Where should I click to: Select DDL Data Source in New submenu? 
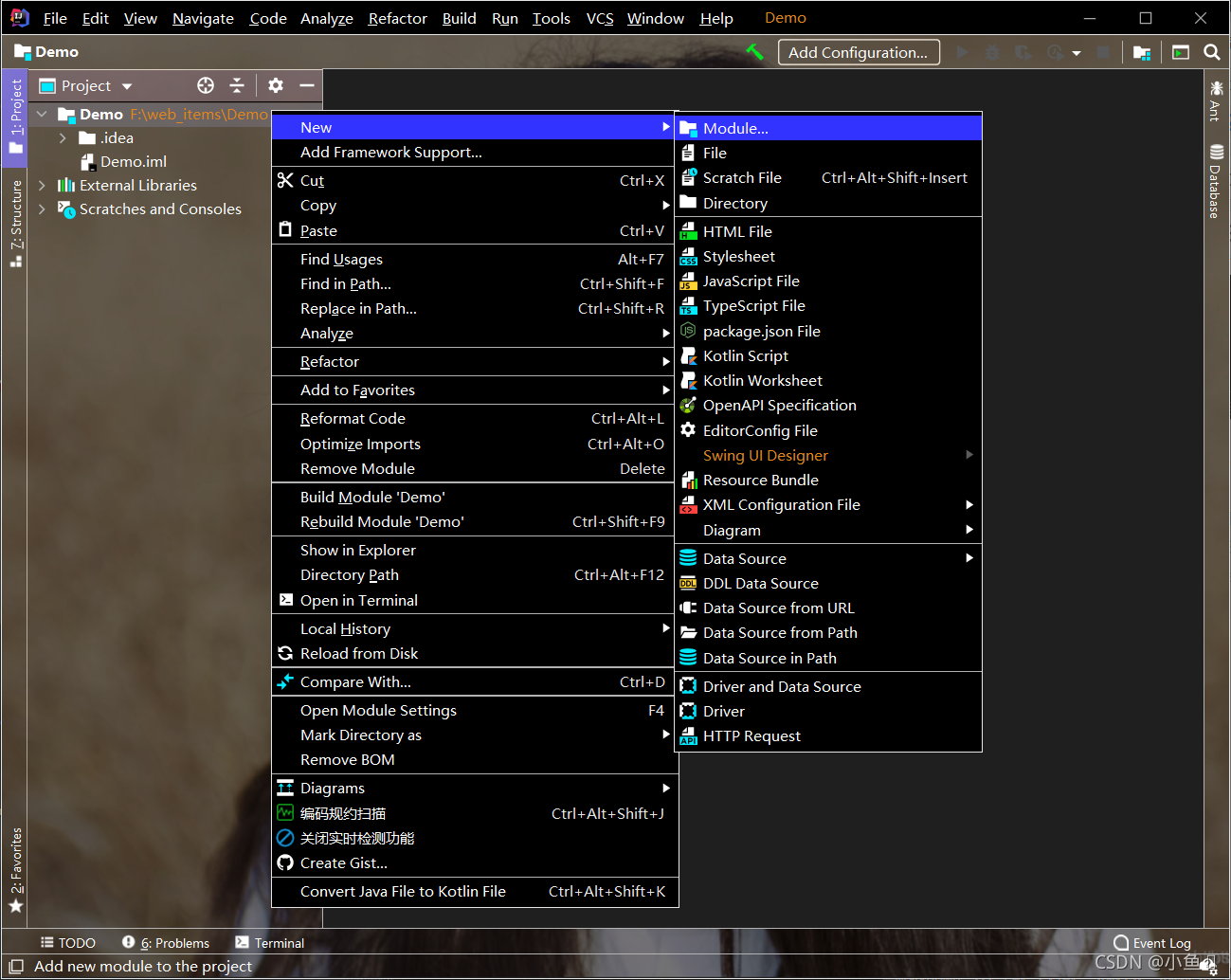[828, 583]
